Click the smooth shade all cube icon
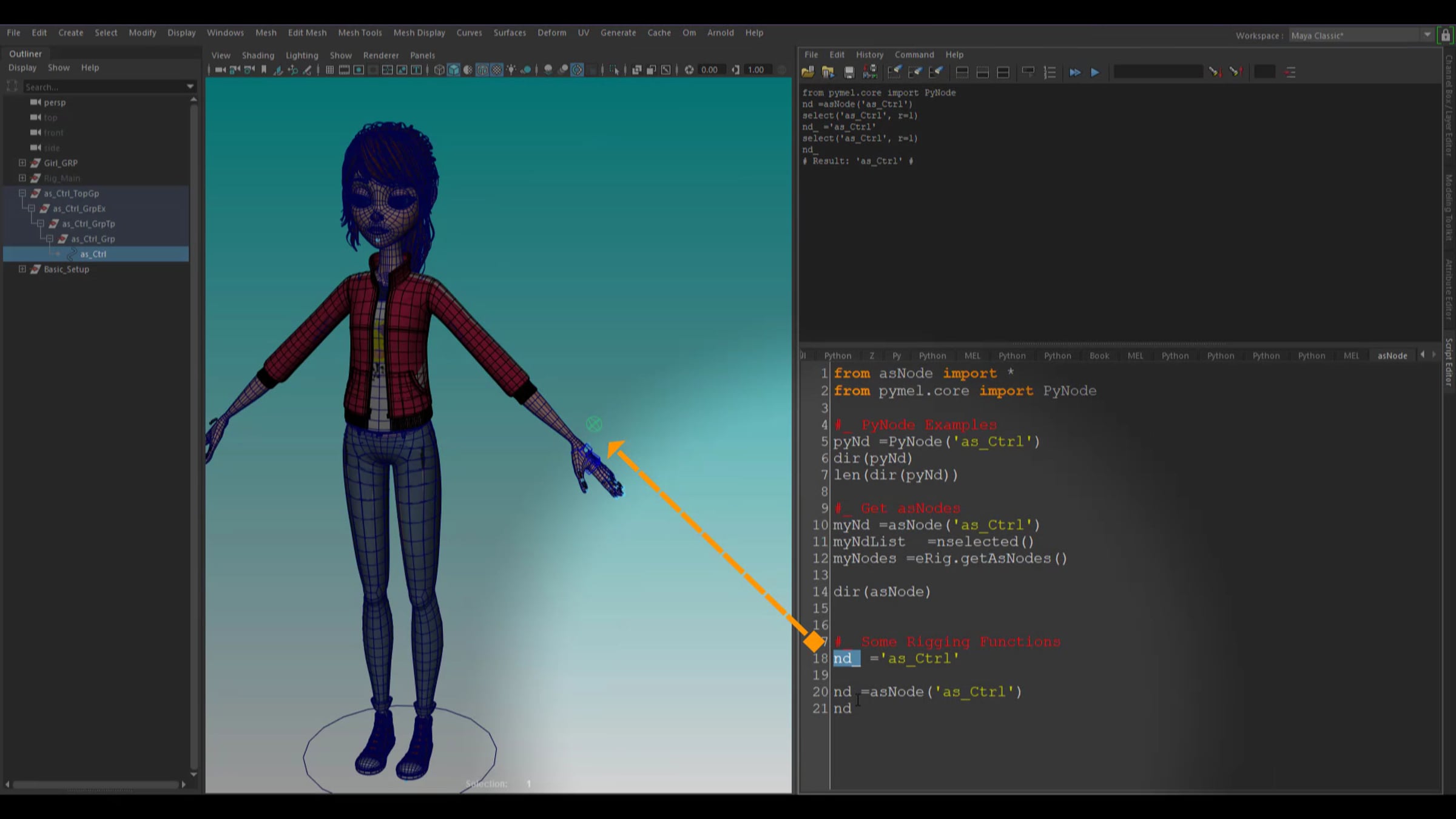 coord(454,70)
